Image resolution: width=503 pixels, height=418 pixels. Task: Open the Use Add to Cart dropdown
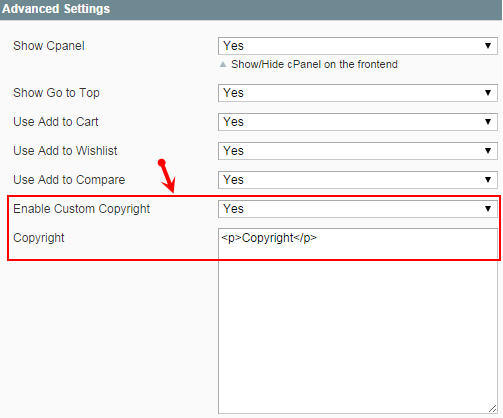[358, 122]
